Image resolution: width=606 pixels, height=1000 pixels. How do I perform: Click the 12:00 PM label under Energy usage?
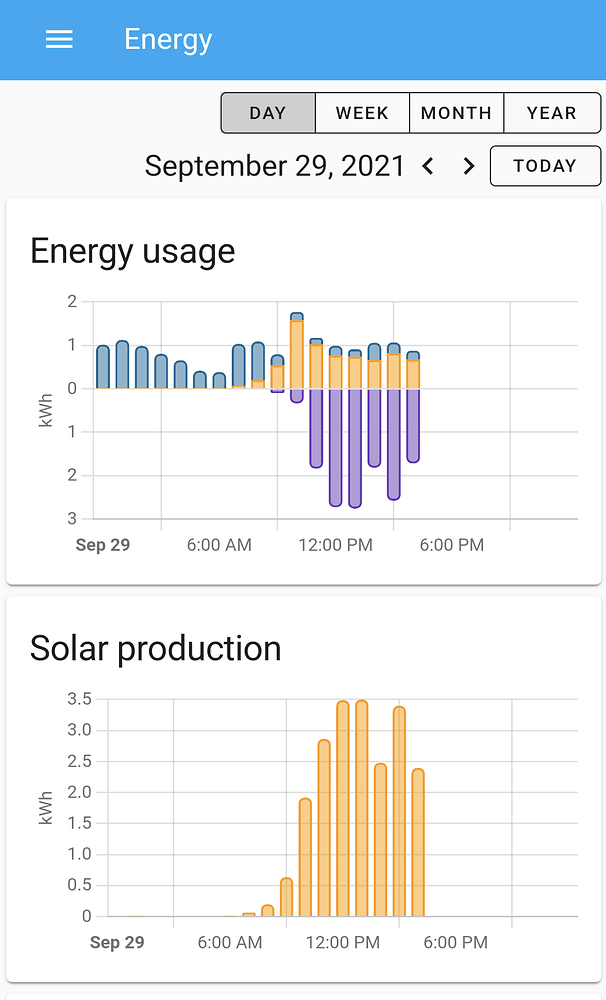pos(335,545)
